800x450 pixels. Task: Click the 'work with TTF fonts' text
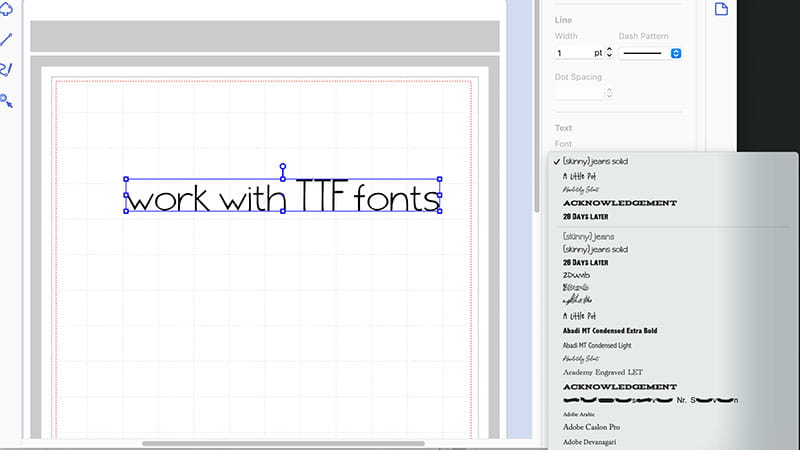tap(283, 198)
